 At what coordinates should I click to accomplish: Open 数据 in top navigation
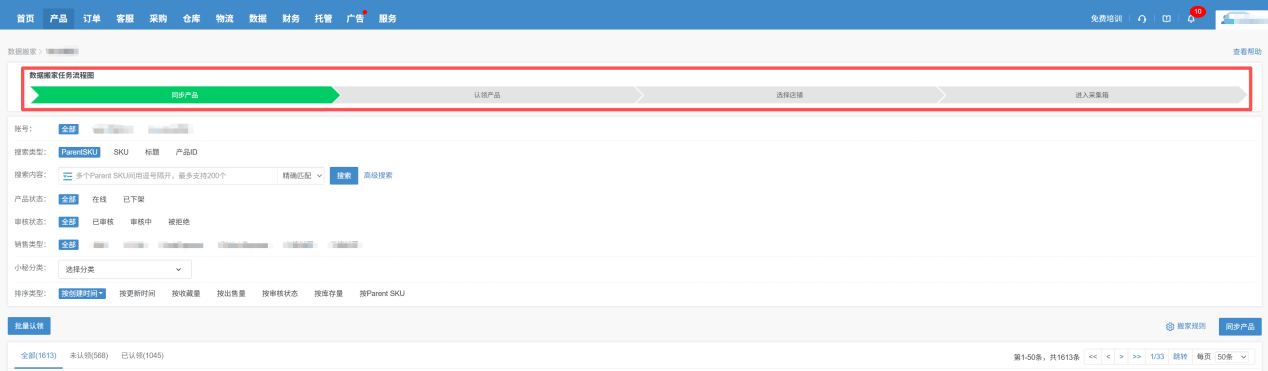click(257, 19)
